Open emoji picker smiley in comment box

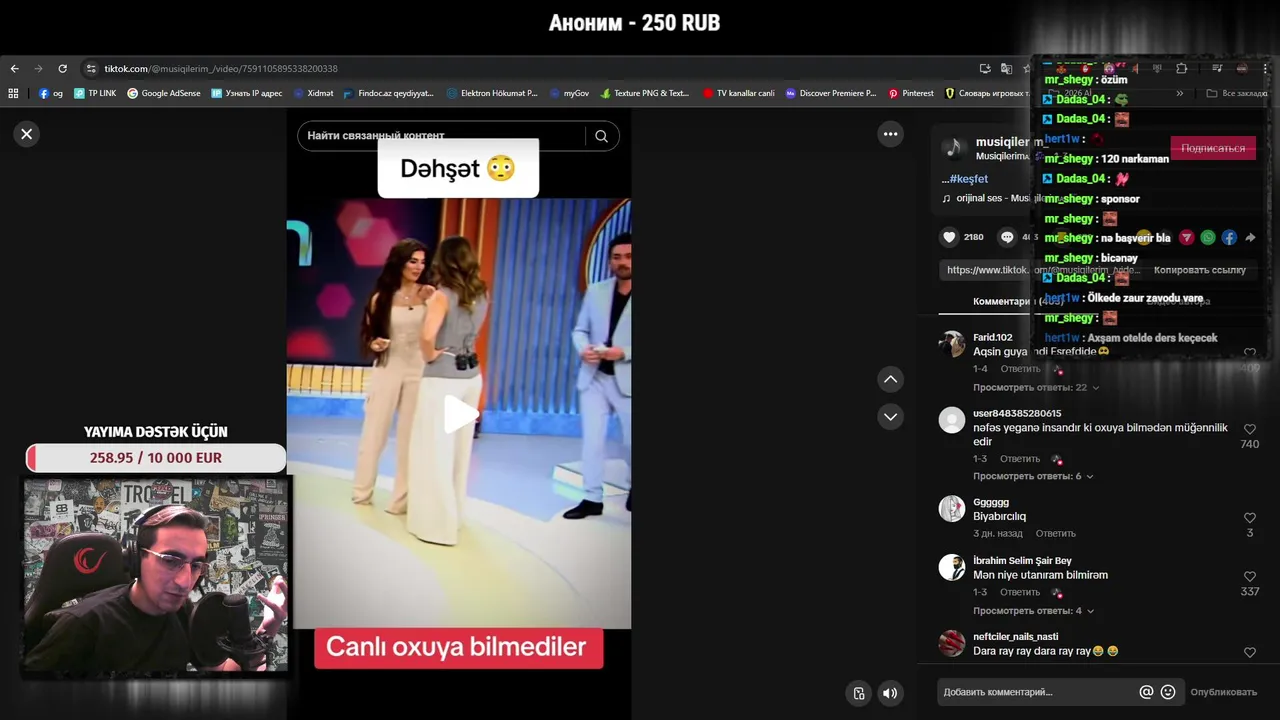pos(1167,692)
